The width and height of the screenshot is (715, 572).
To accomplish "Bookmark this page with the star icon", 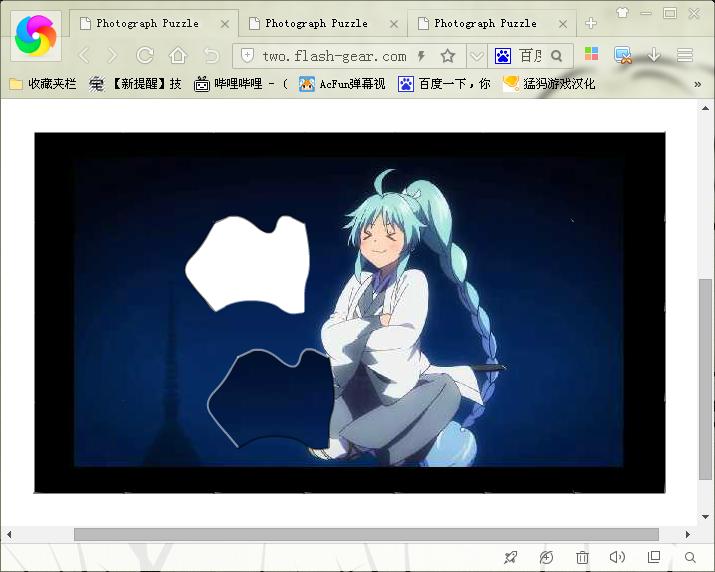I will tap(447, 56).
